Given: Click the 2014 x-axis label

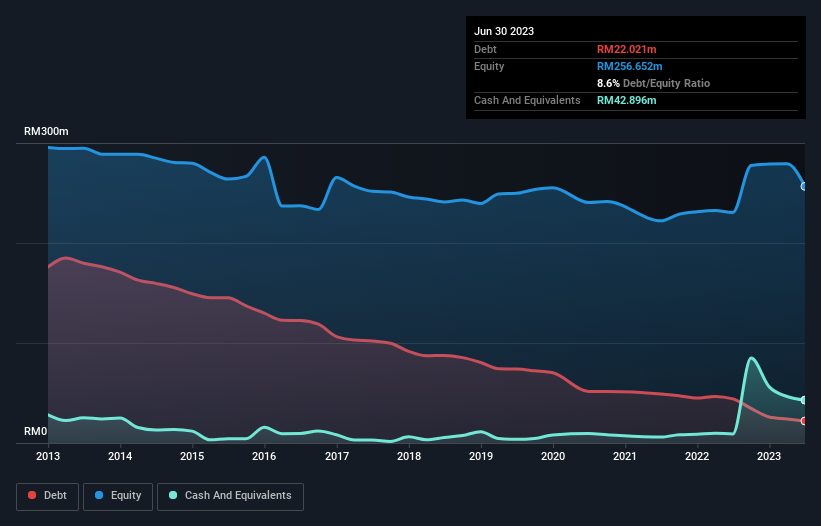Looking at the screenshot, I should tap(120, 456).
